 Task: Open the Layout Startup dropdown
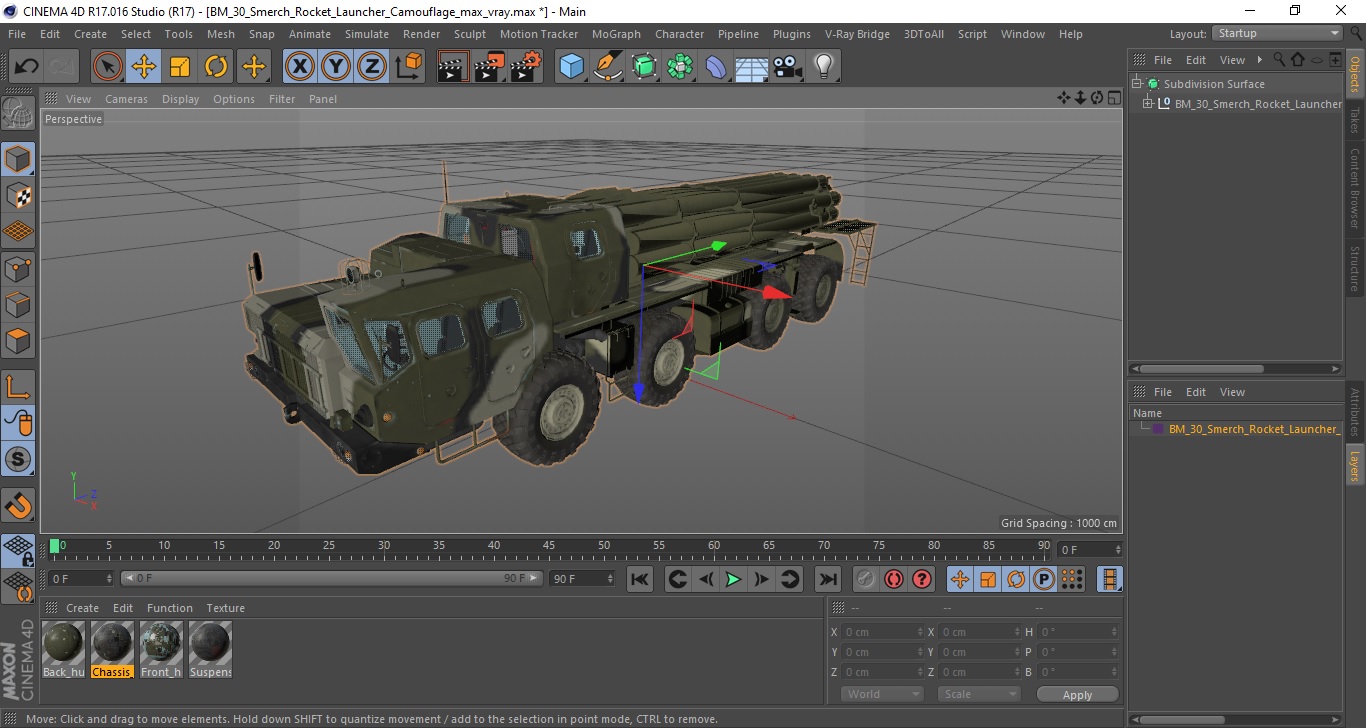click(1277, 33)
